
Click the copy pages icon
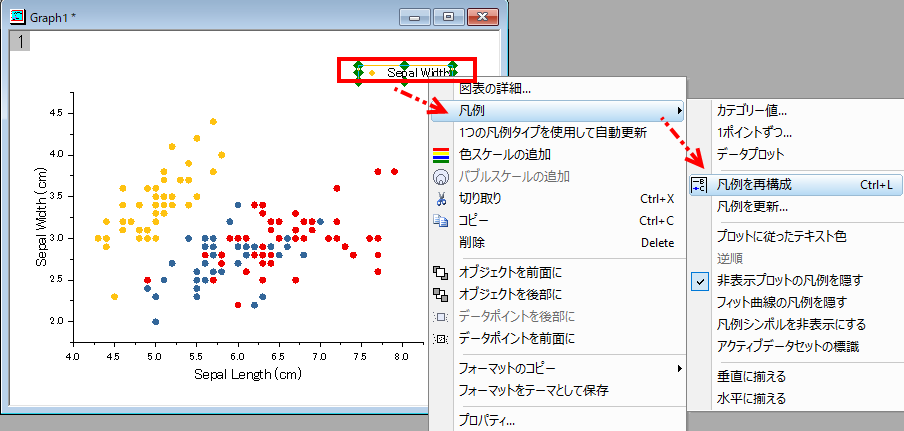[441, 221]
